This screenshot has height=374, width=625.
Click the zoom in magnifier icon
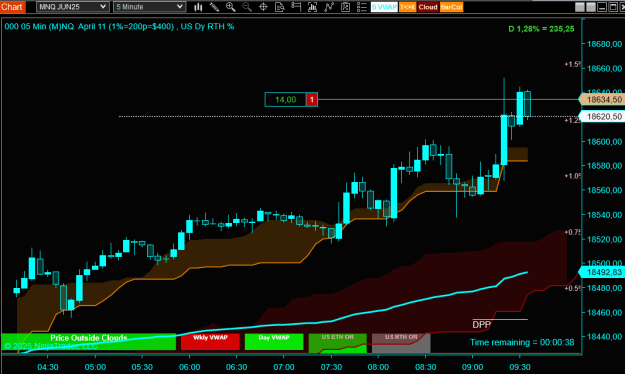tap(230, 7)
